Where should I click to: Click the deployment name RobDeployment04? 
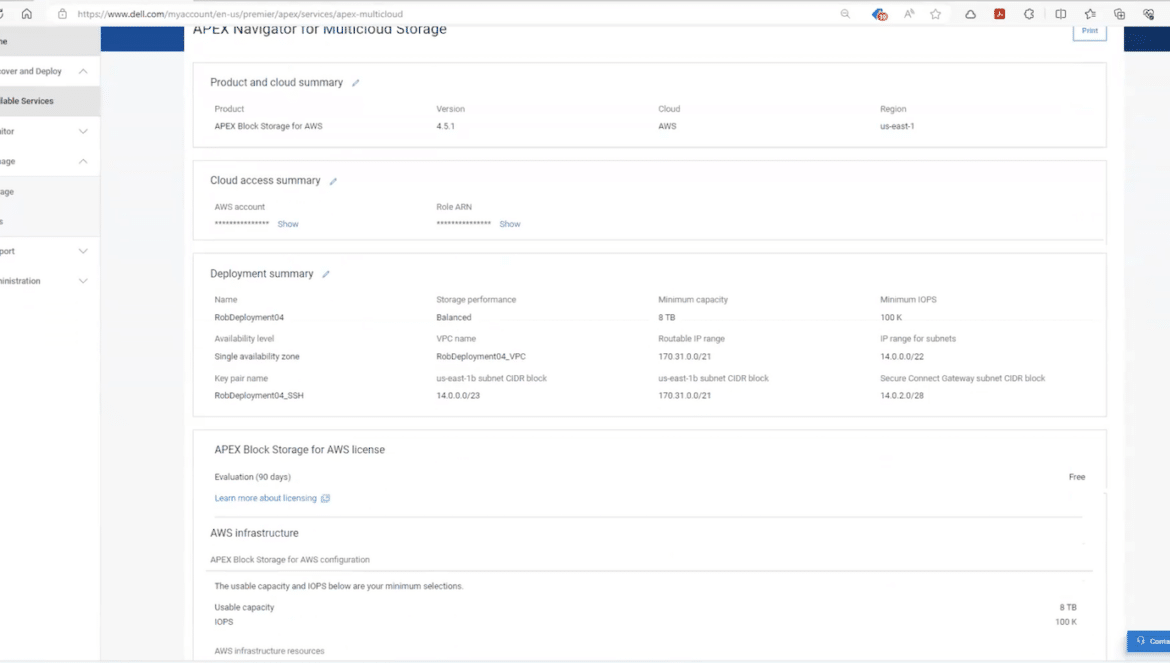pos(249,318)
